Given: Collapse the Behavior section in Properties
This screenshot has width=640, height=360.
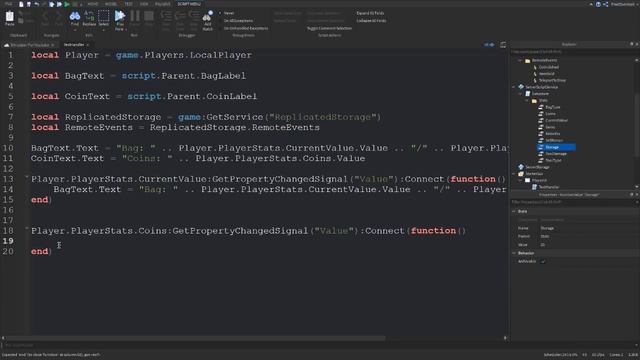Looking at the screenshot, I should pos(514,253).
